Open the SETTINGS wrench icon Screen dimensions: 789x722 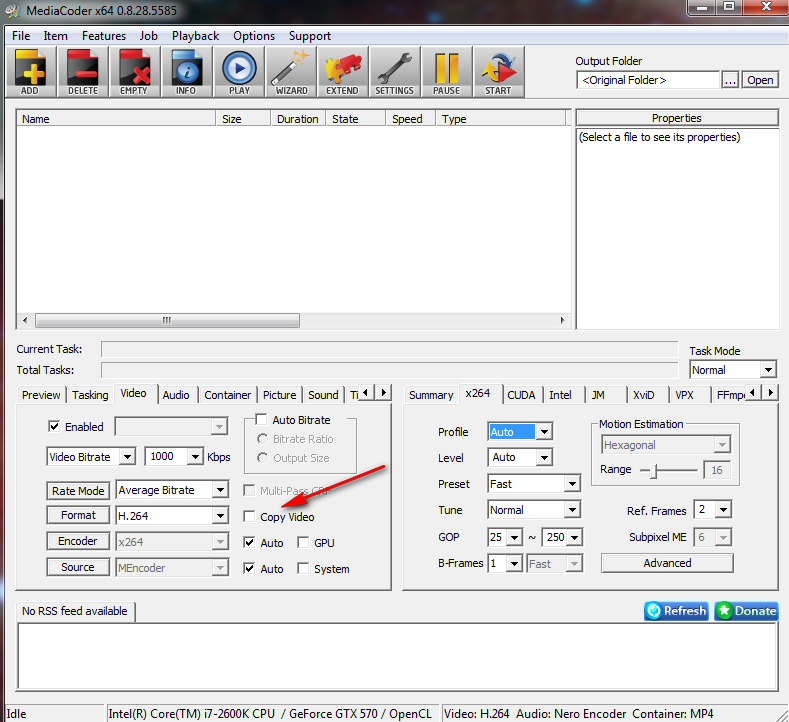pos(394,72)
